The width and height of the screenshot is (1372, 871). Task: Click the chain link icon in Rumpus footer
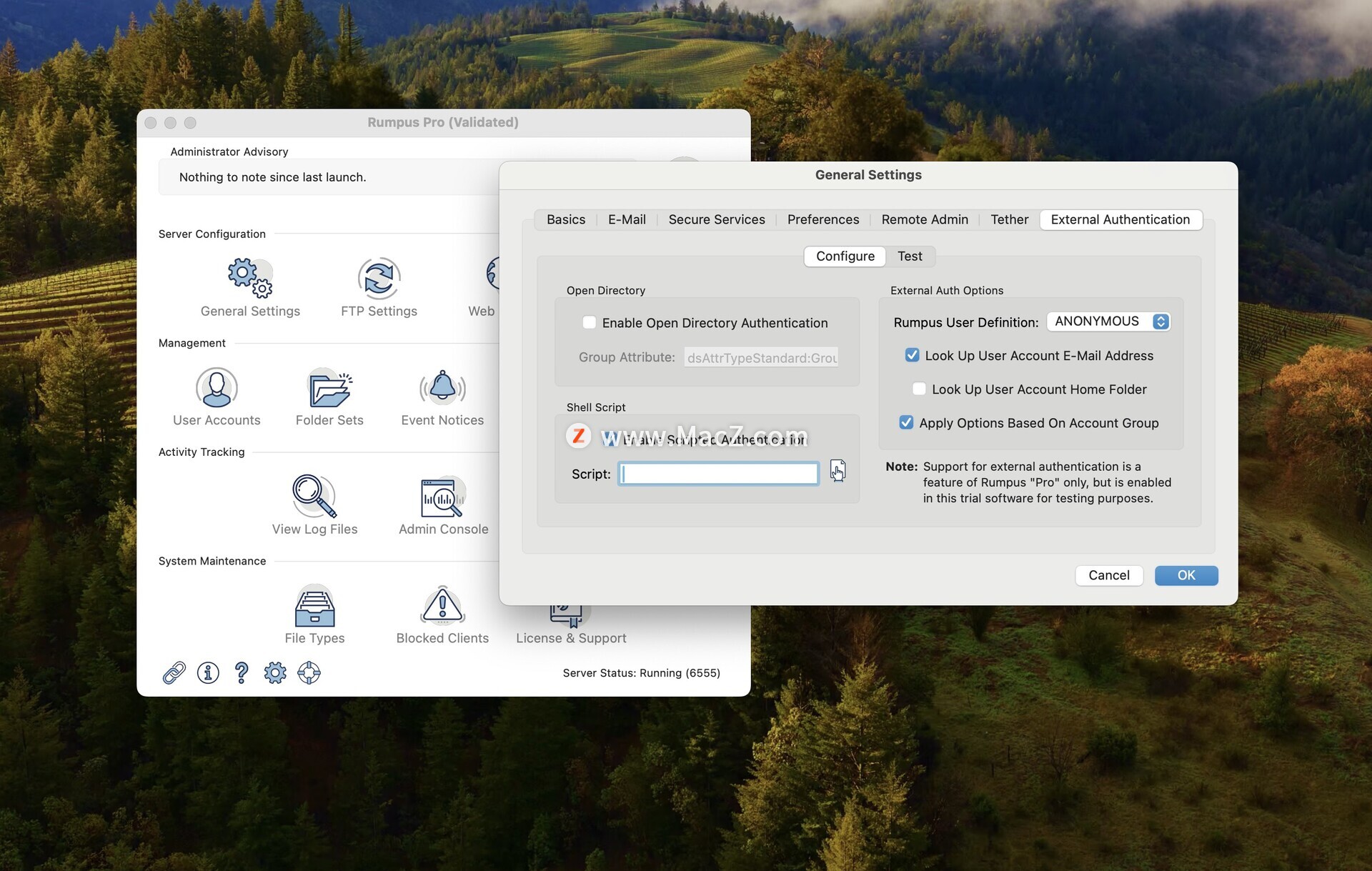click(x=174, y=672)
